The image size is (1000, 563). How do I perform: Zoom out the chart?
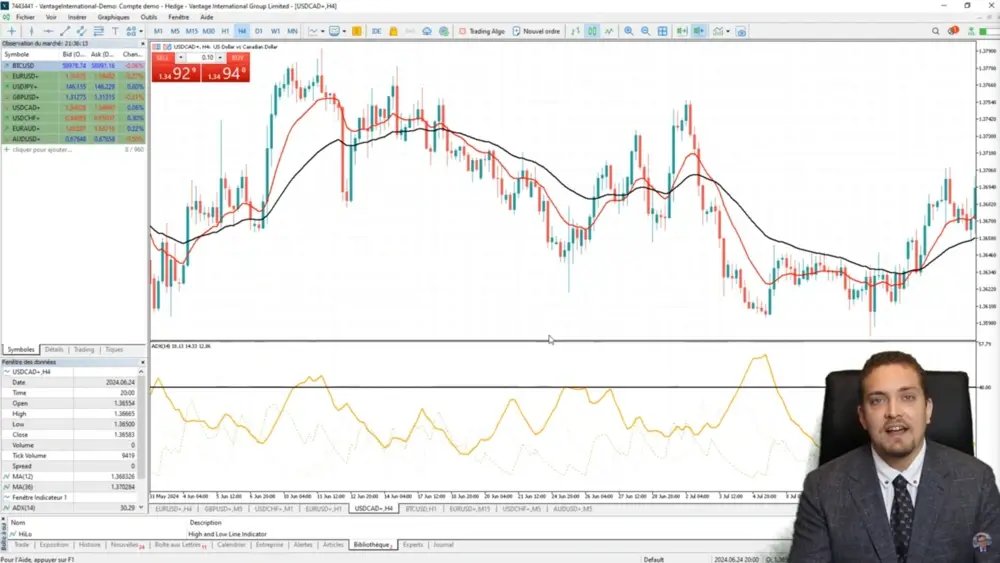point(645,31)
